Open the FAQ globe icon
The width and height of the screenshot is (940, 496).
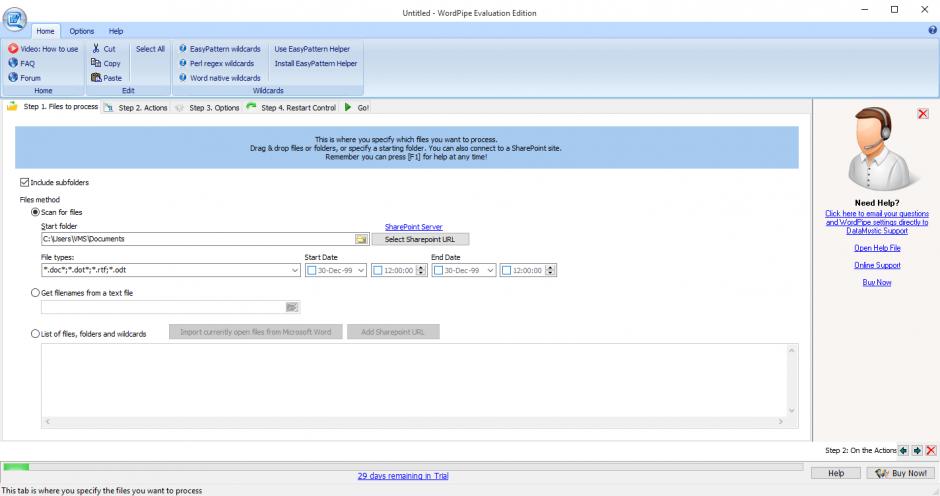coord(13,63)
